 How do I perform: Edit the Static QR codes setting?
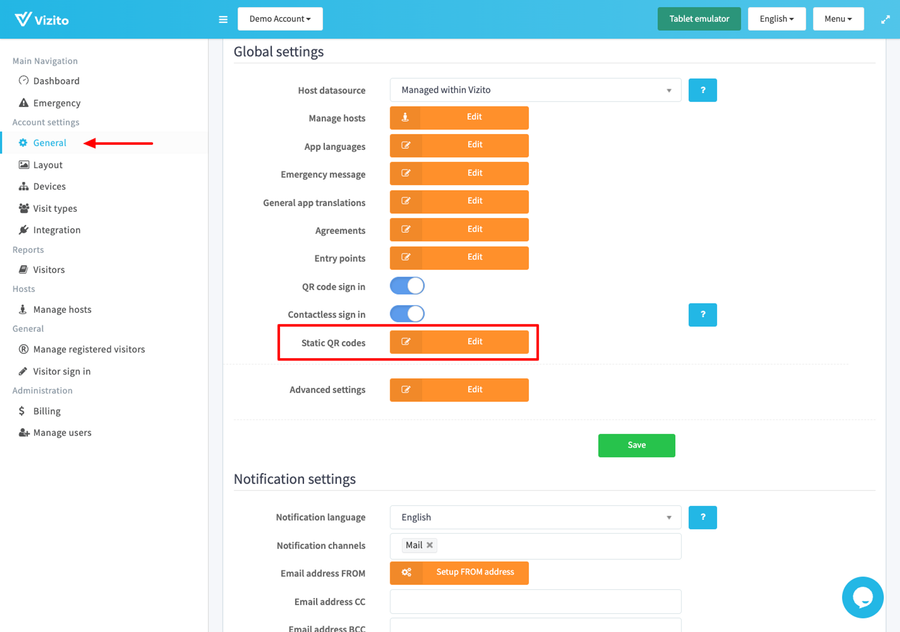coord(459,342)
